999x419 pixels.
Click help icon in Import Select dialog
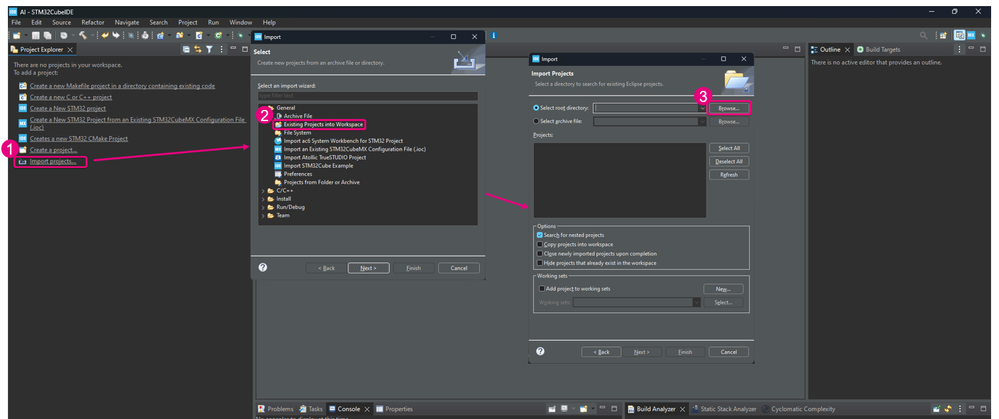click(262, 267)
